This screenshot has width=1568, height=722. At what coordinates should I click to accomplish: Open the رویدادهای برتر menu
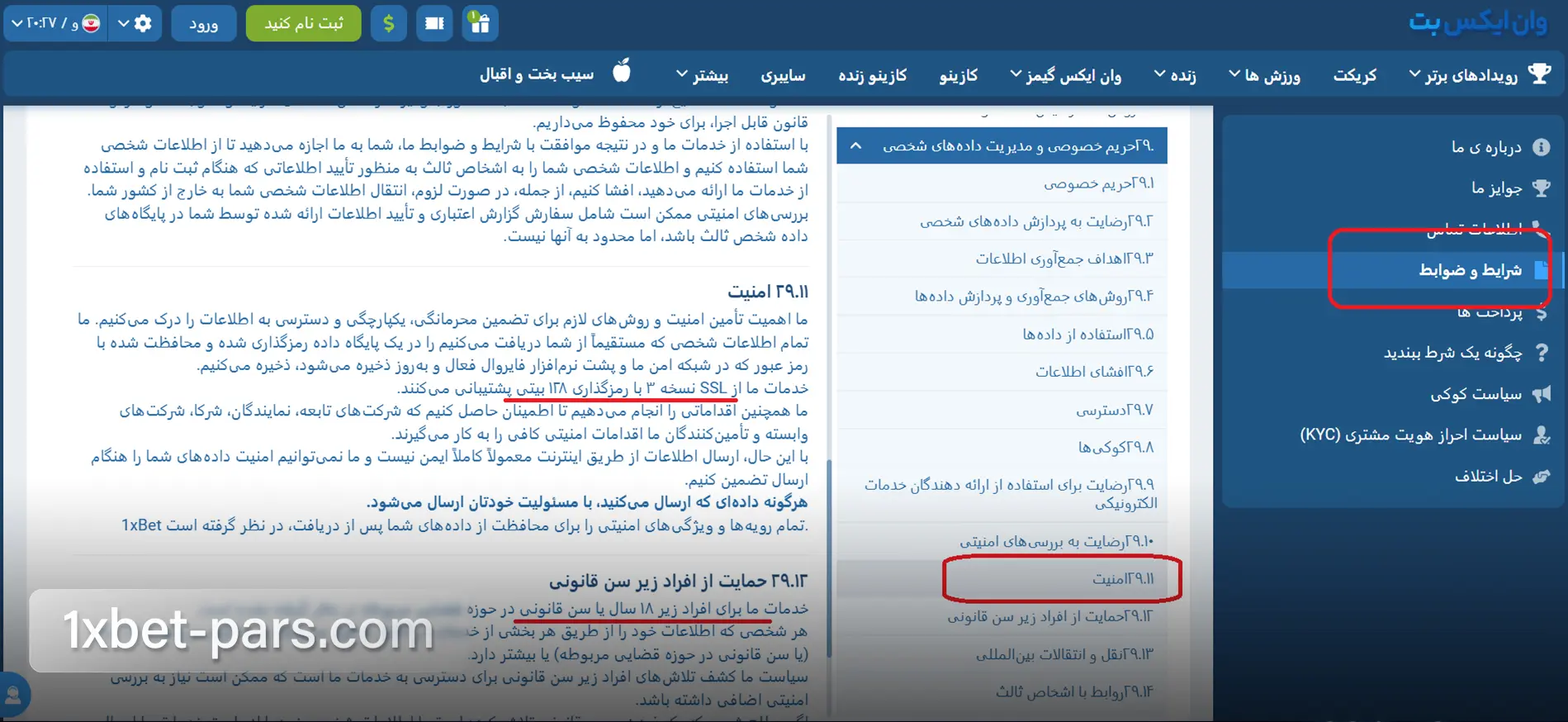coord(1463,75)
